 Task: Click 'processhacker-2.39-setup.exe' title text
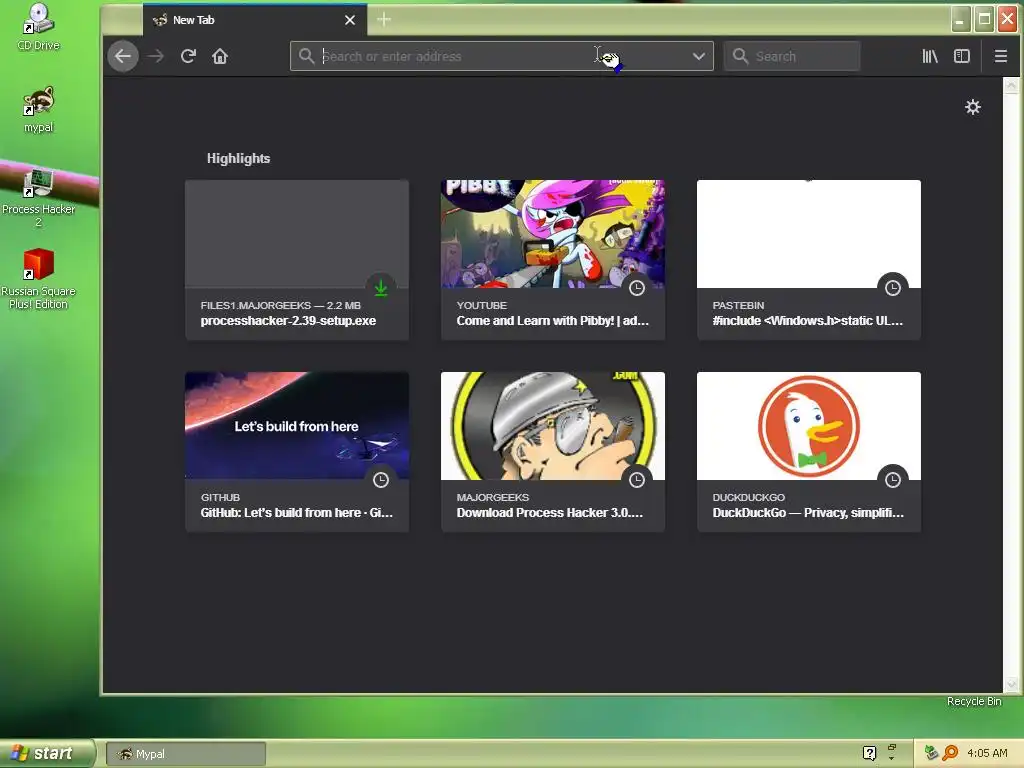click(288, 321)
